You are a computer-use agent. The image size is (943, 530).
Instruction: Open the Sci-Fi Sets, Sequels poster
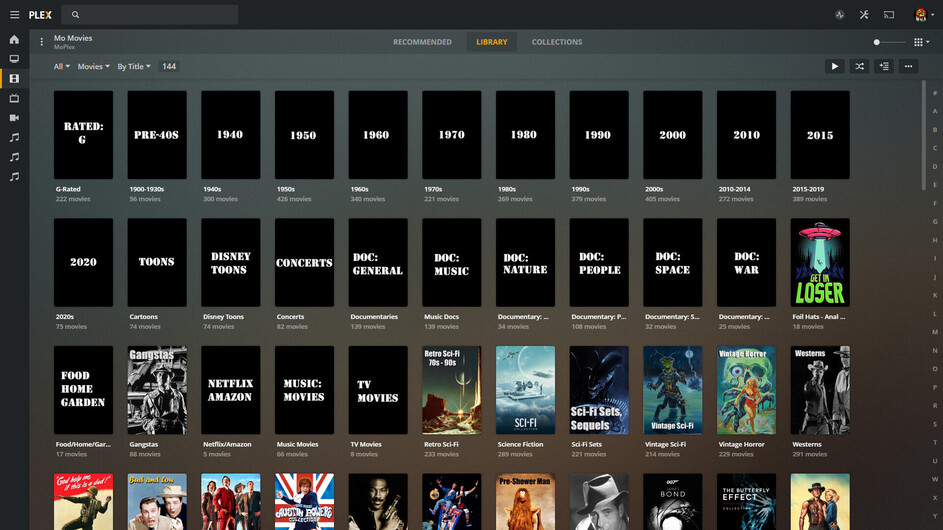[x=599, y=390]
